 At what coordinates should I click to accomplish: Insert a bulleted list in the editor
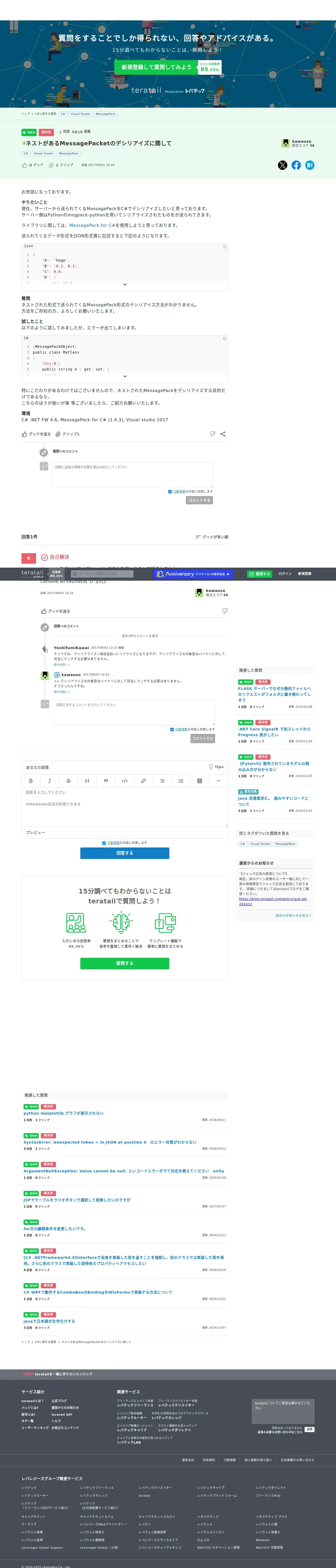coord(162,780)
